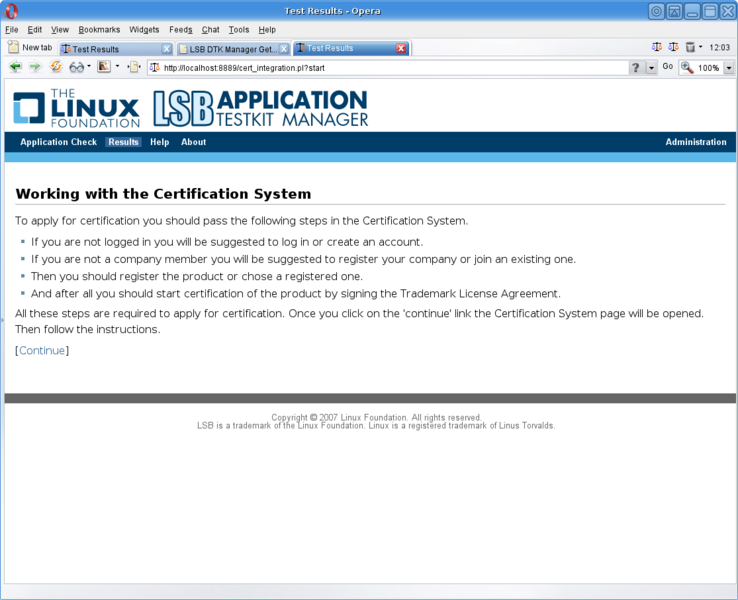The image size is (738, 600).
Task: Click the new page icon in the toolbar
Action: (134, 67)
